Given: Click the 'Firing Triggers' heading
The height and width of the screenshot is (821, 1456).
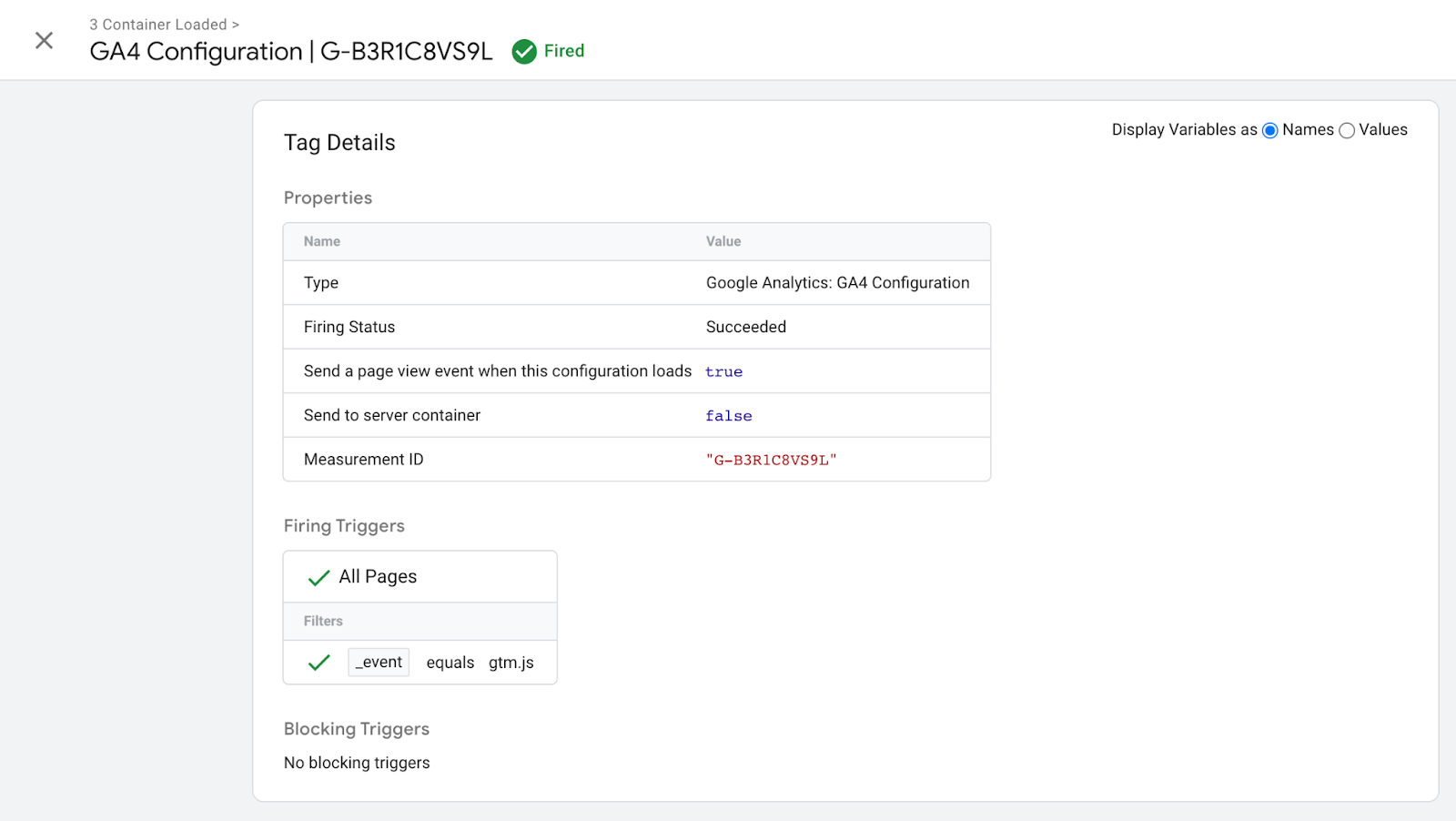Looking at the screenshot, I should click(x=344, y=526).
